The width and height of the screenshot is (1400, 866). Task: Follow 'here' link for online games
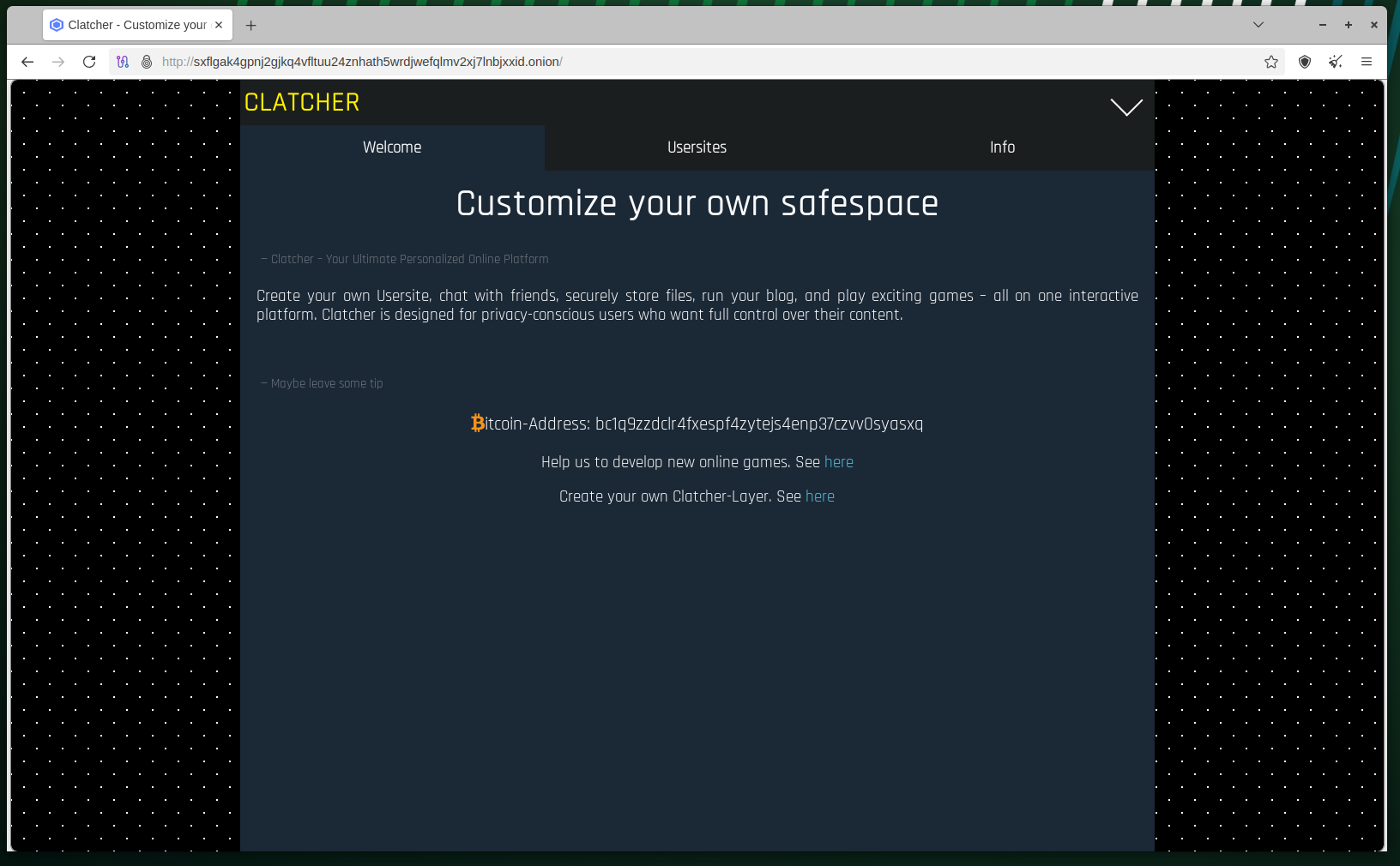[839, 462]
